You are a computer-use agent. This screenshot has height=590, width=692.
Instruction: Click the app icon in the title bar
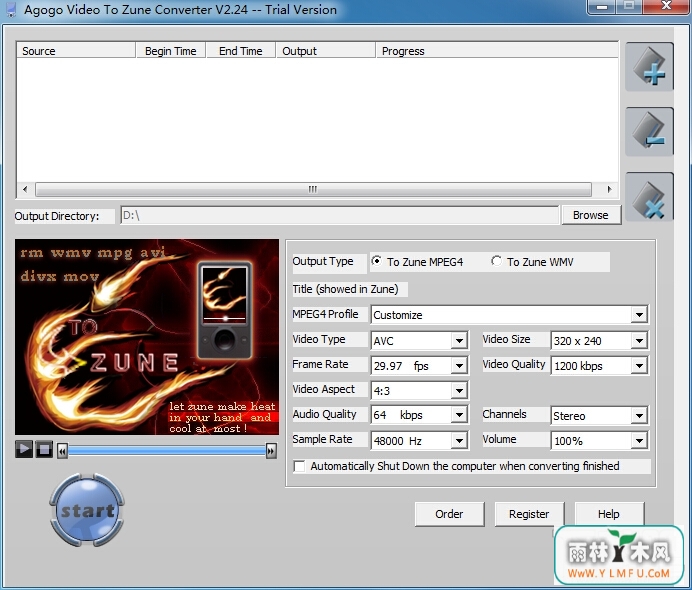click(x=11, y=9)
